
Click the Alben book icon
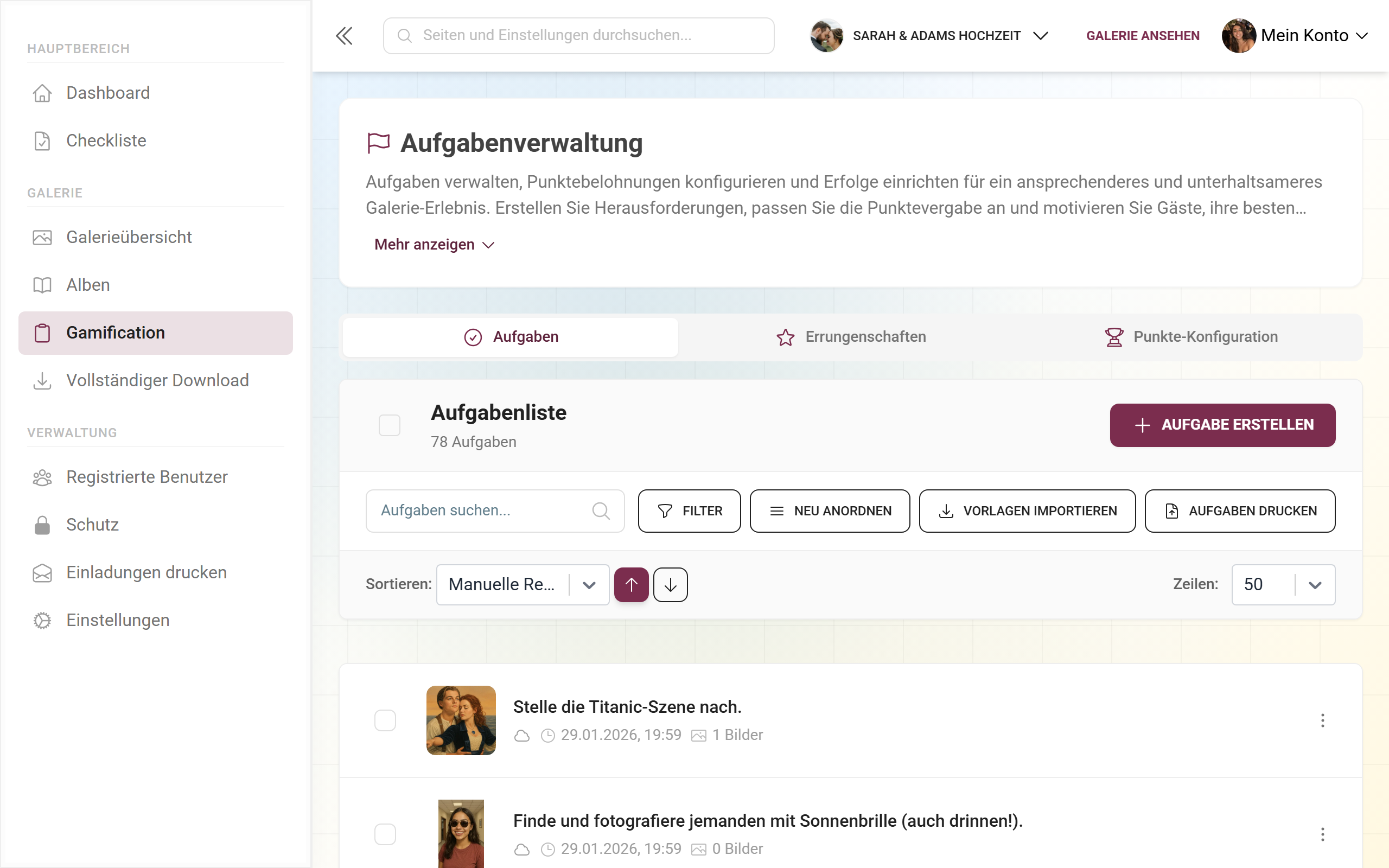click(x=42, y=285)
